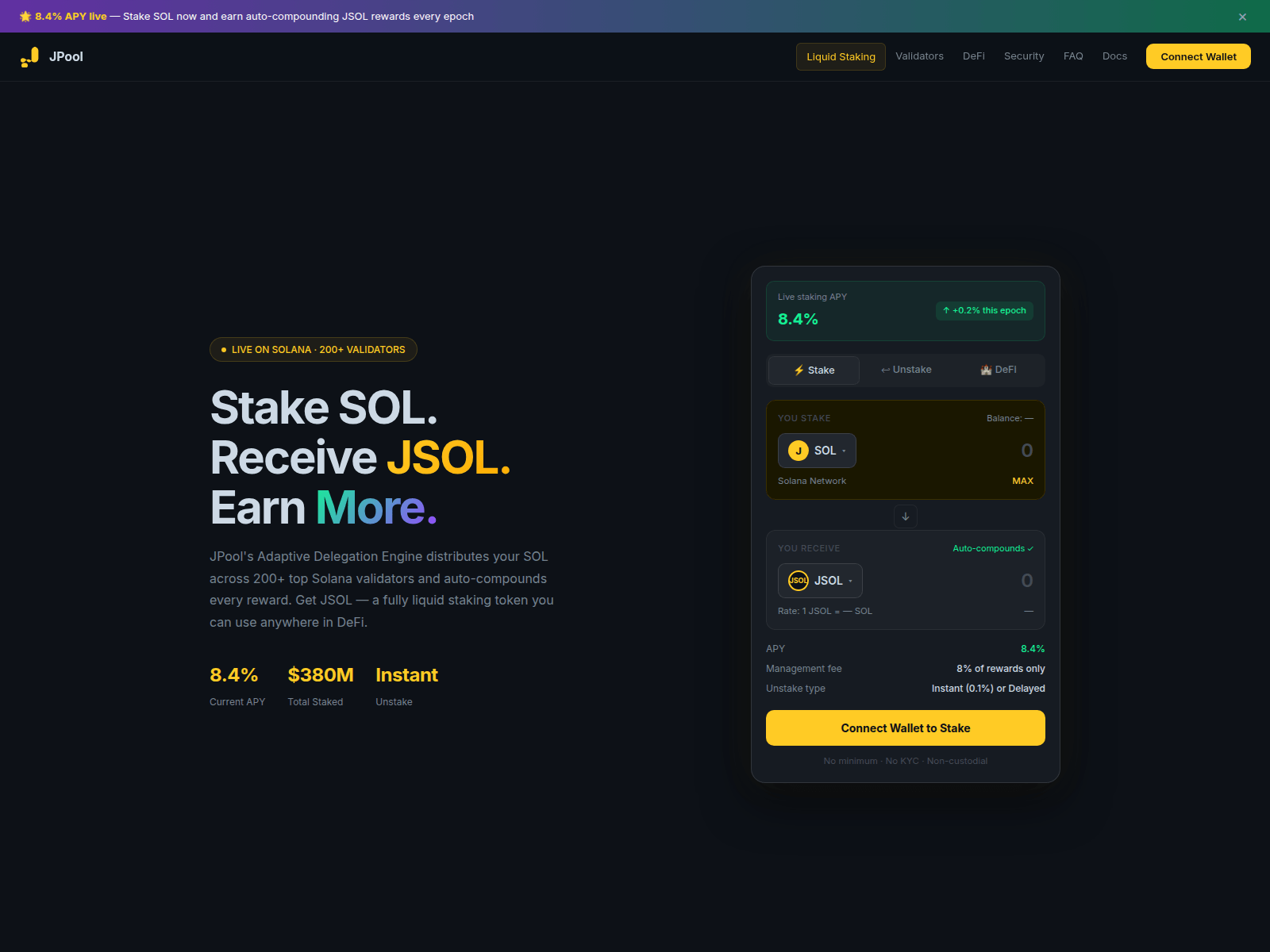Click the Instant (0.1%) or Delayed value

coord(988,689)
